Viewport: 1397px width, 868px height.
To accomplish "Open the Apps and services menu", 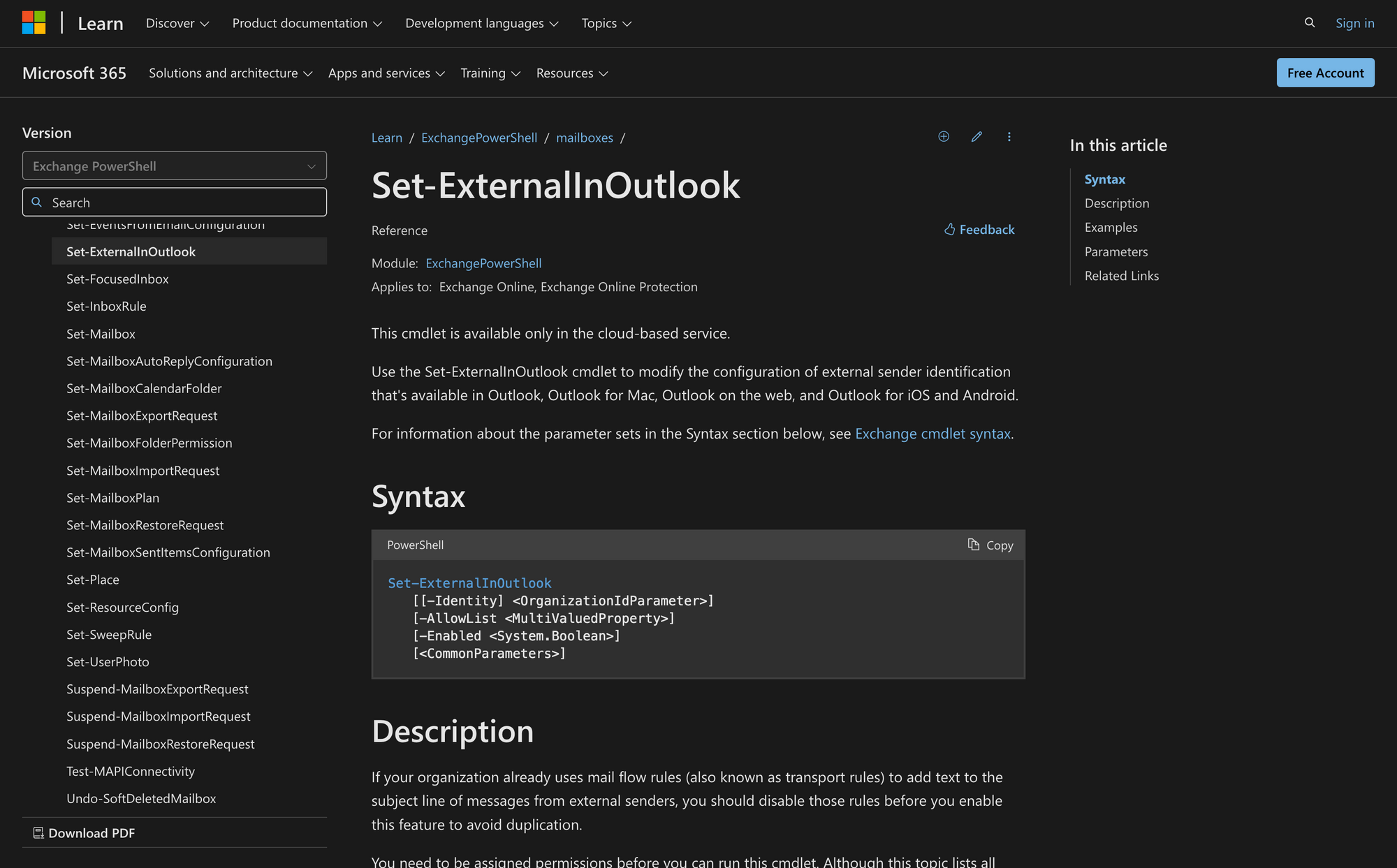I will coord(386,73).
